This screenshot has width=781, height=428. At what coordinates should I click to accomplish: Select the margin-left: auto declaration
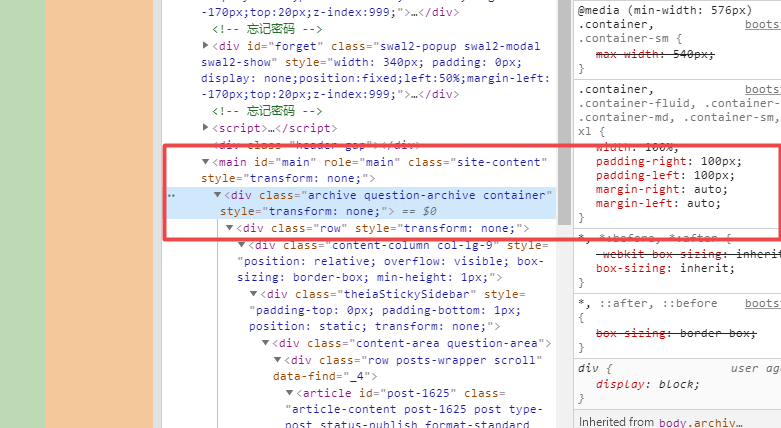pyautogui.click(x=658, y=203)
